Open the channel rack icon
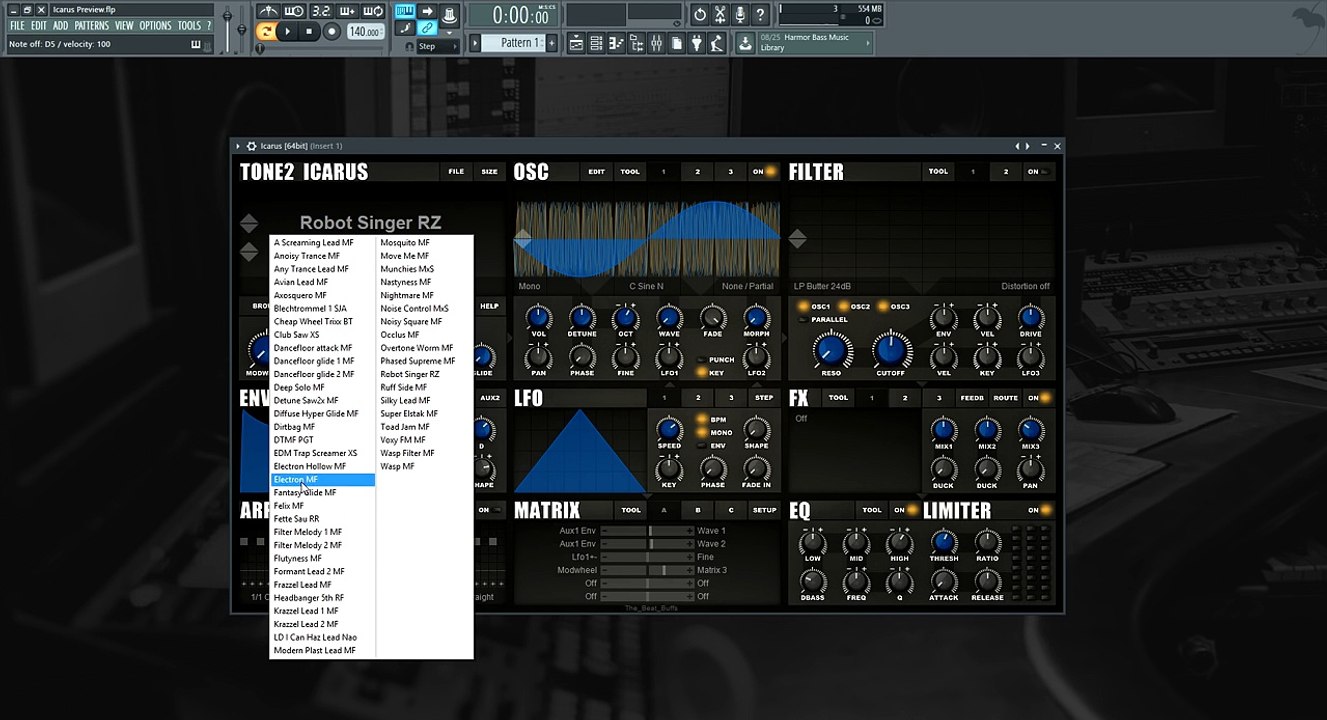The width and height of the screenshot is (1327, 720). point(595,43)
